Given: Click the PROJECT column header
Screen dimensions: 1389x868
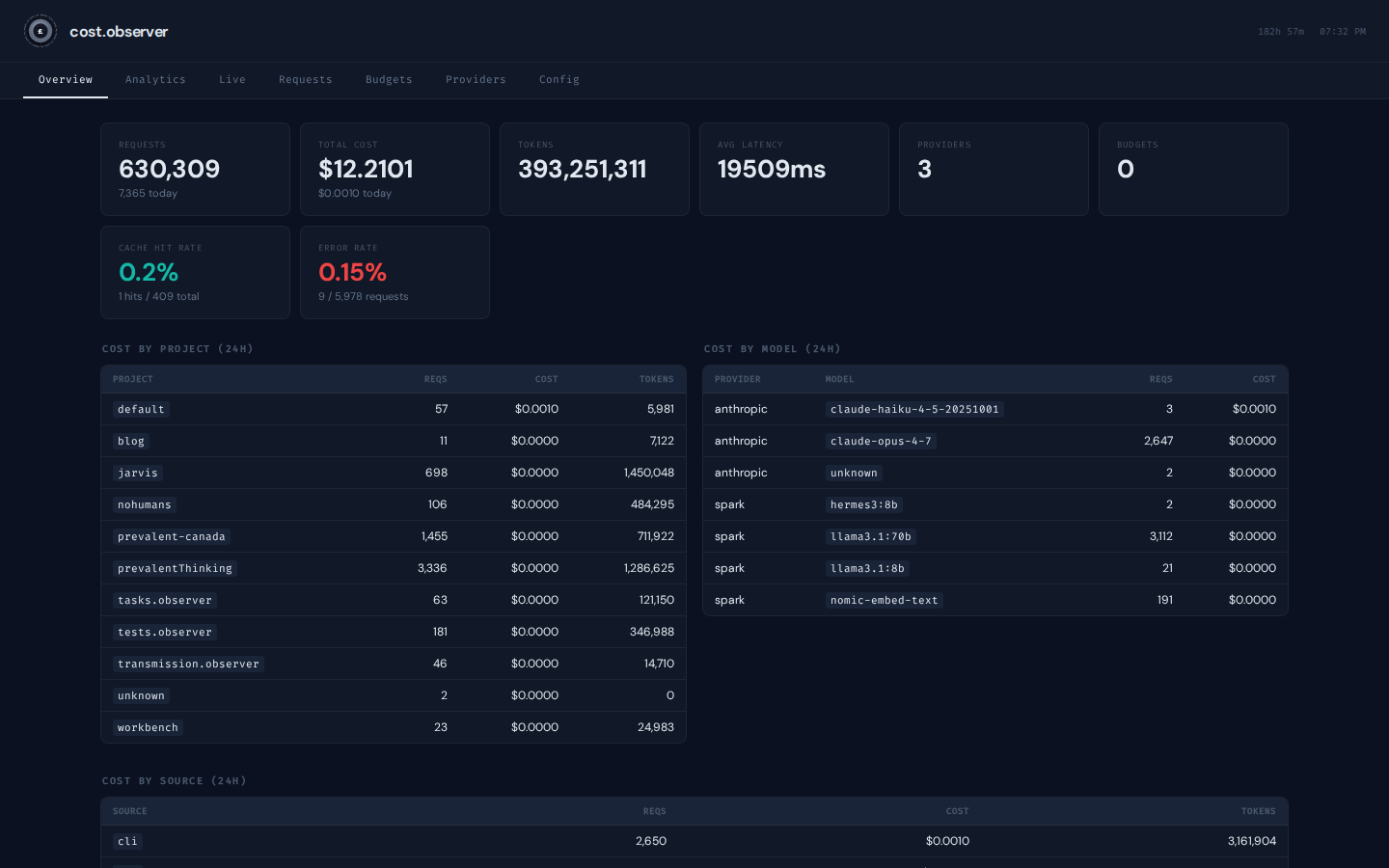Looking at the screenshot, I should (133, 379).
